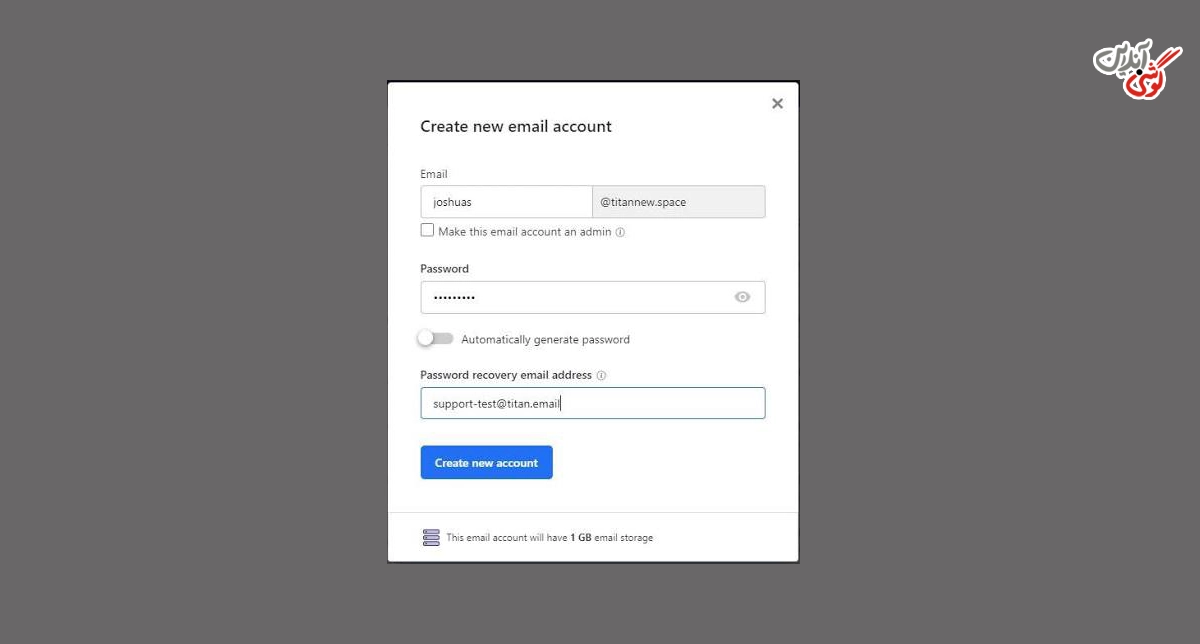
Task: Click the Create new email account heading
Action: (516, 127)
